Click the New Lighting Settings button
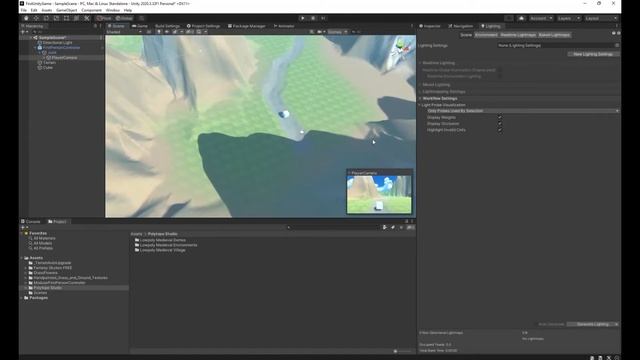 593,54
